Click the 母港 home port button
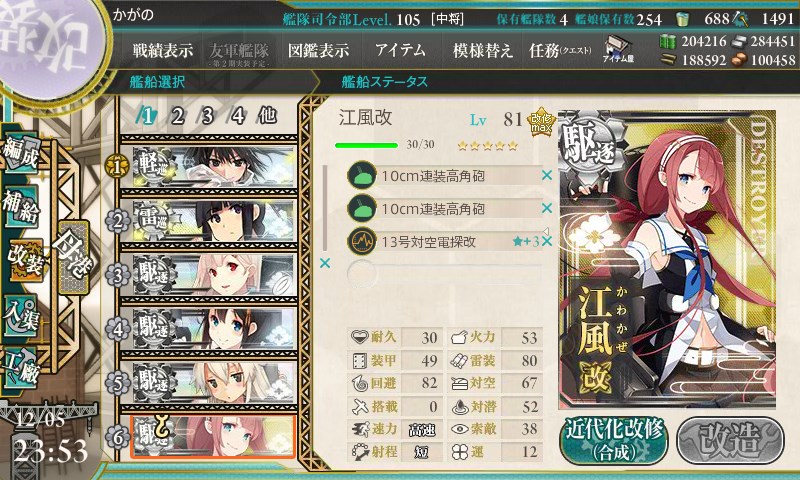 tap(73, 257)
